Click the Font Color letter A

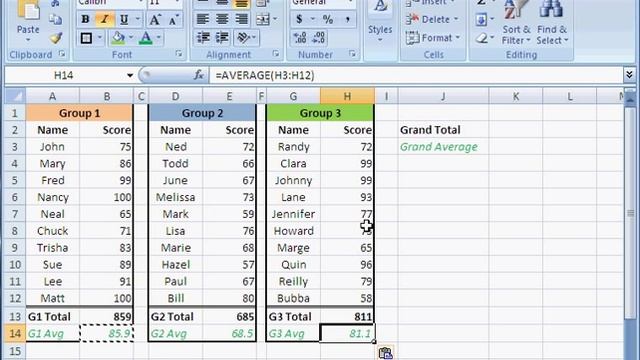pos(146,38)
